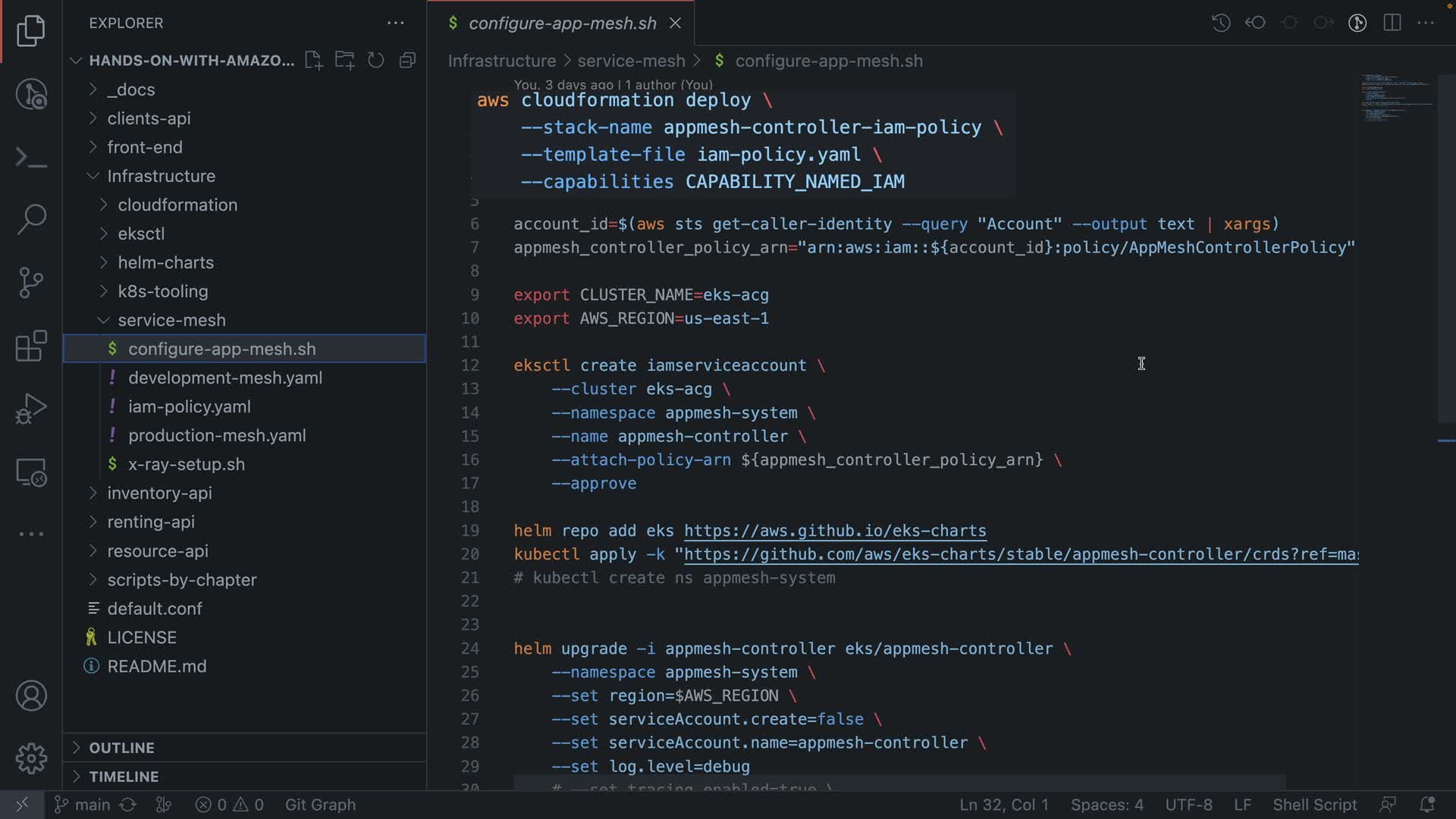Click Git Graph in the status bar

pyautogui.click(x=320, y=805)
